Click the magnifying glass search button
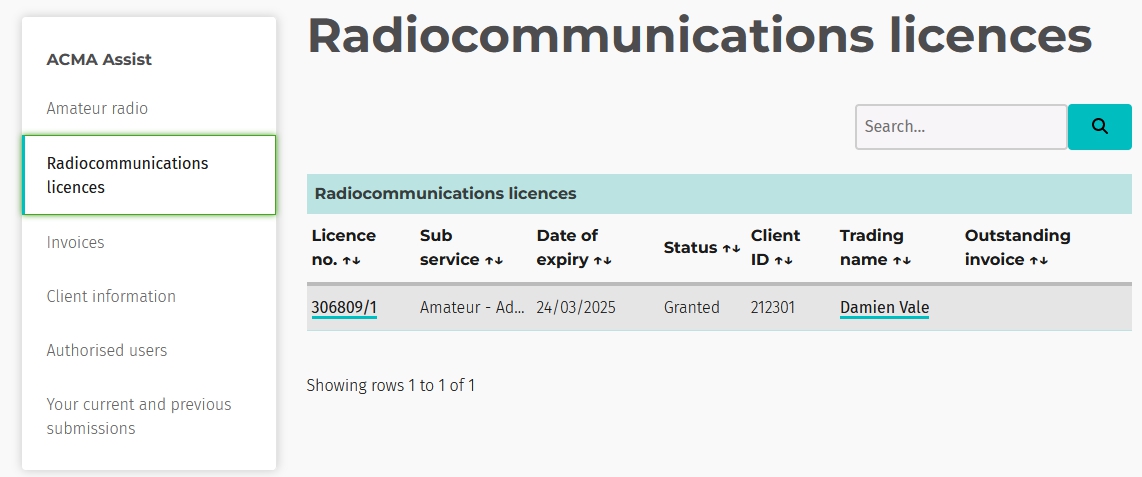1142x477 pixels. click(1099, 127)
